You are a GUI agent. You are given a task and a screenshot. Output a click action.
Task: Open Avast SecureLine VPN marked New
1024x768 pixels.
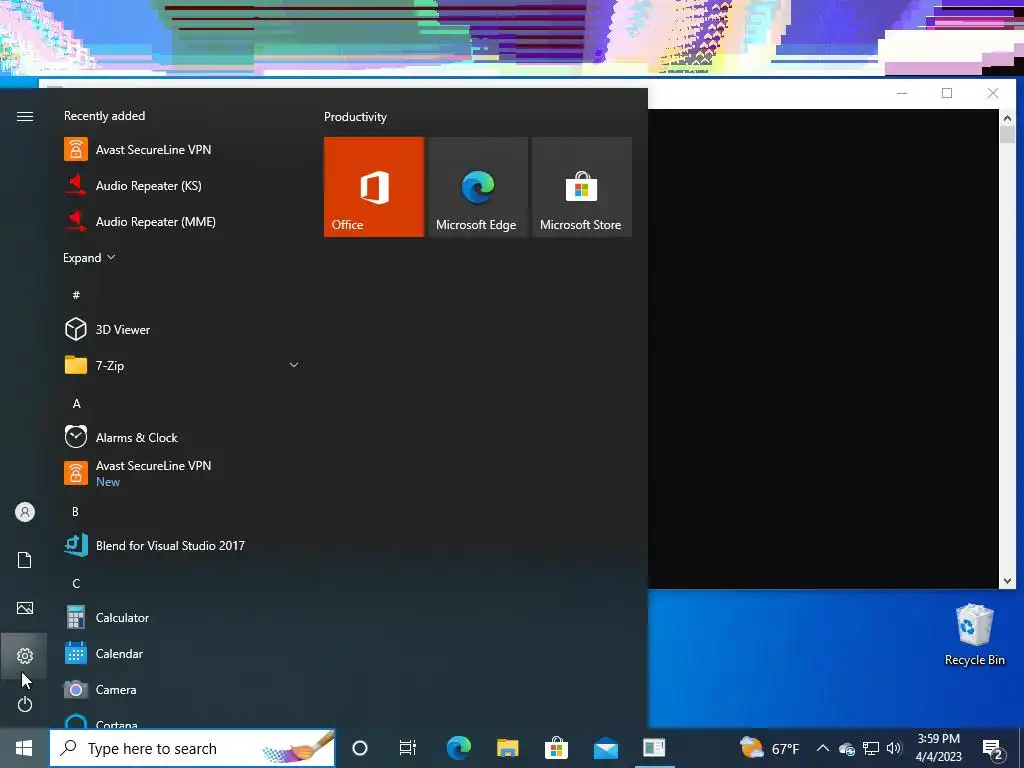pyautogui.click(x=183, y=473)
